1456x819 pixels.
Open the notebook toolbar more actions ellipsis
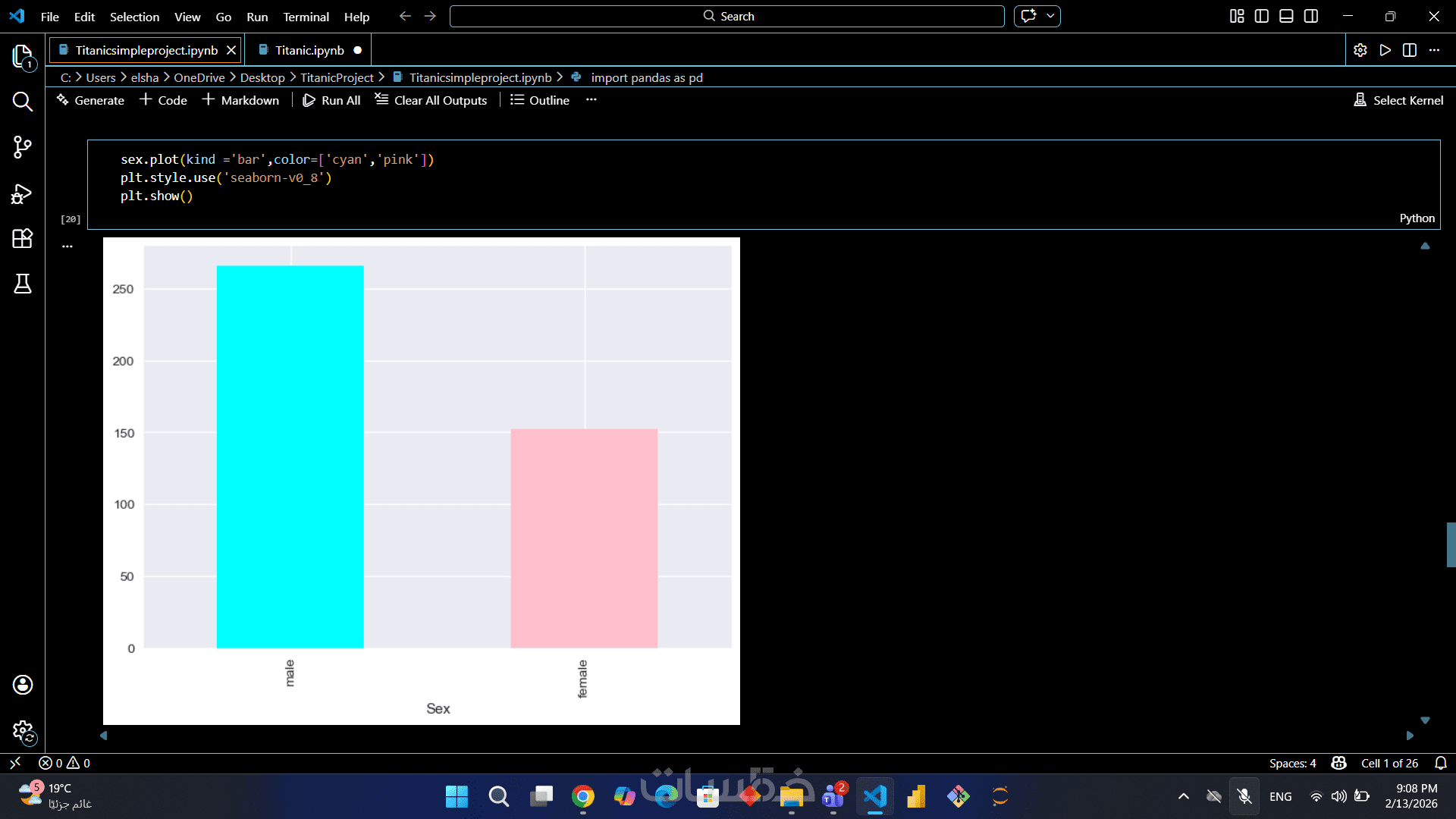[591, 100]
